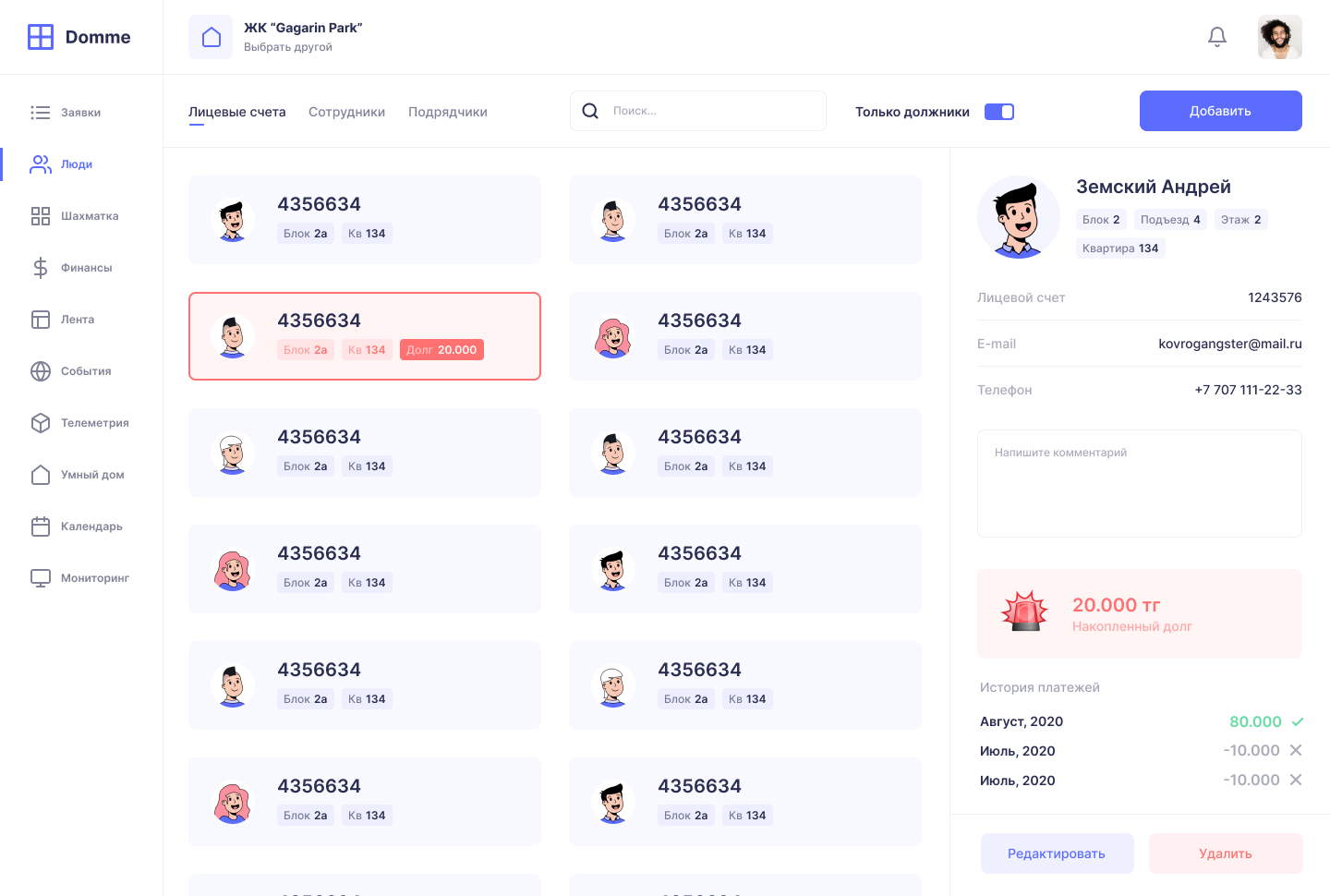The width and height of the screenshot is (1330, 896).
Task: Click the Редактировать button
Action: 1057,854
